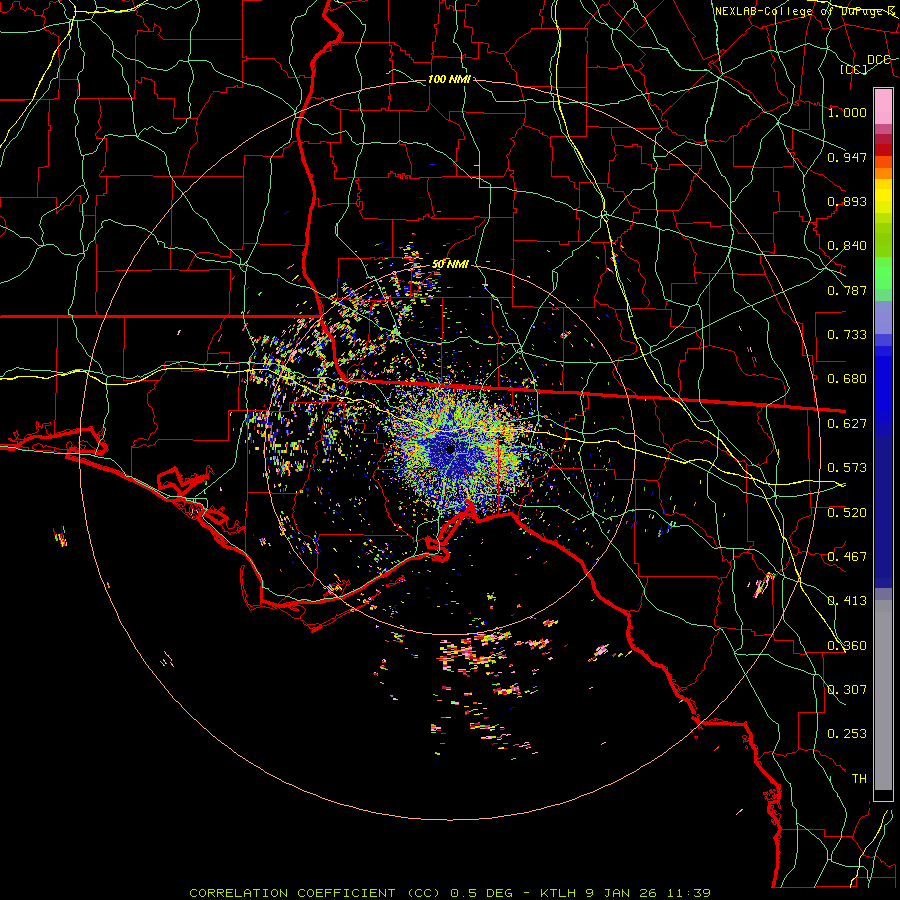Select the 0.573 scale value
The image size is (900, 900).
coord(847,468)
